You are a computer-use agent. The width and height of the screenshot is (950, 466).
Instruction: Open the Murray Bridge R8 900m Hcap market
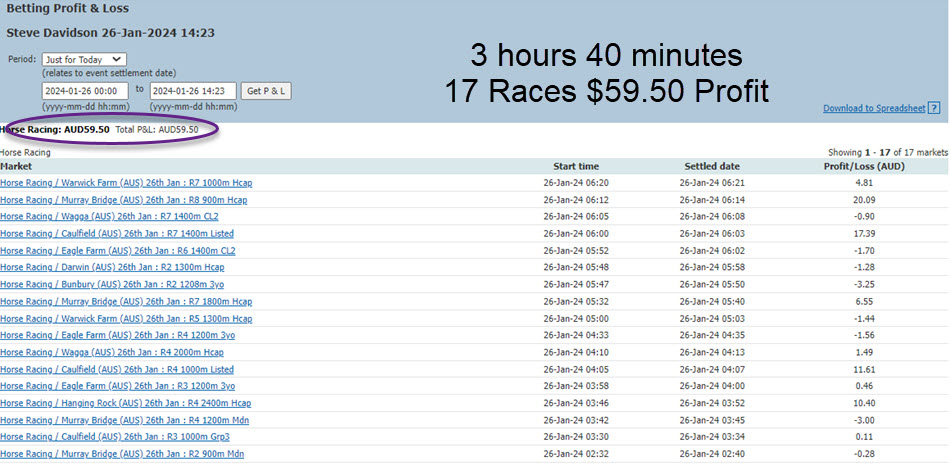[x=123, y=200]
